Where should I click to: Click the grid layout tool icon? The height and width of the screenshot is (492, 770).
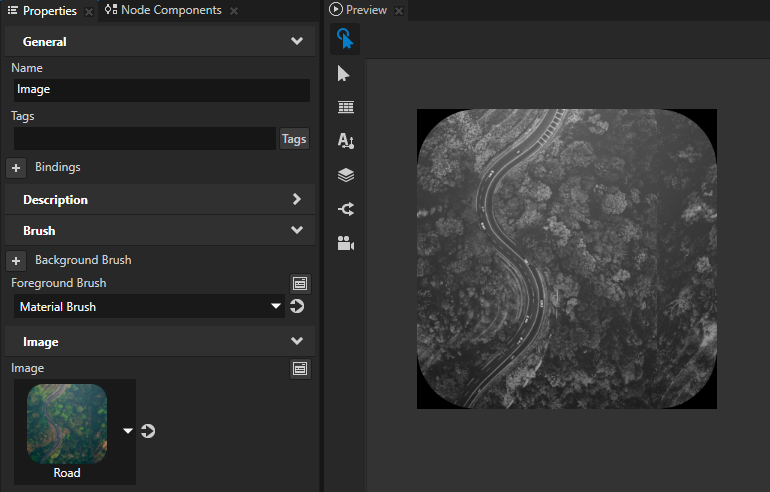point(345,107)
